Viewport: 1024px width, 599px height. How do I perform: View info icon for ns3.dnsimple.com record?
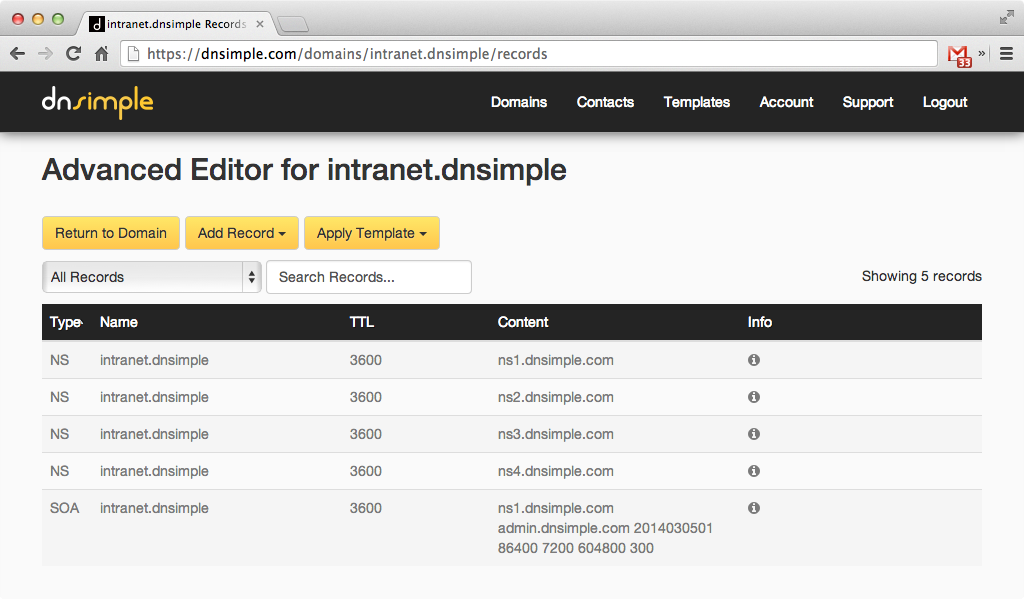pyautogui.click(x=754, y=434)
